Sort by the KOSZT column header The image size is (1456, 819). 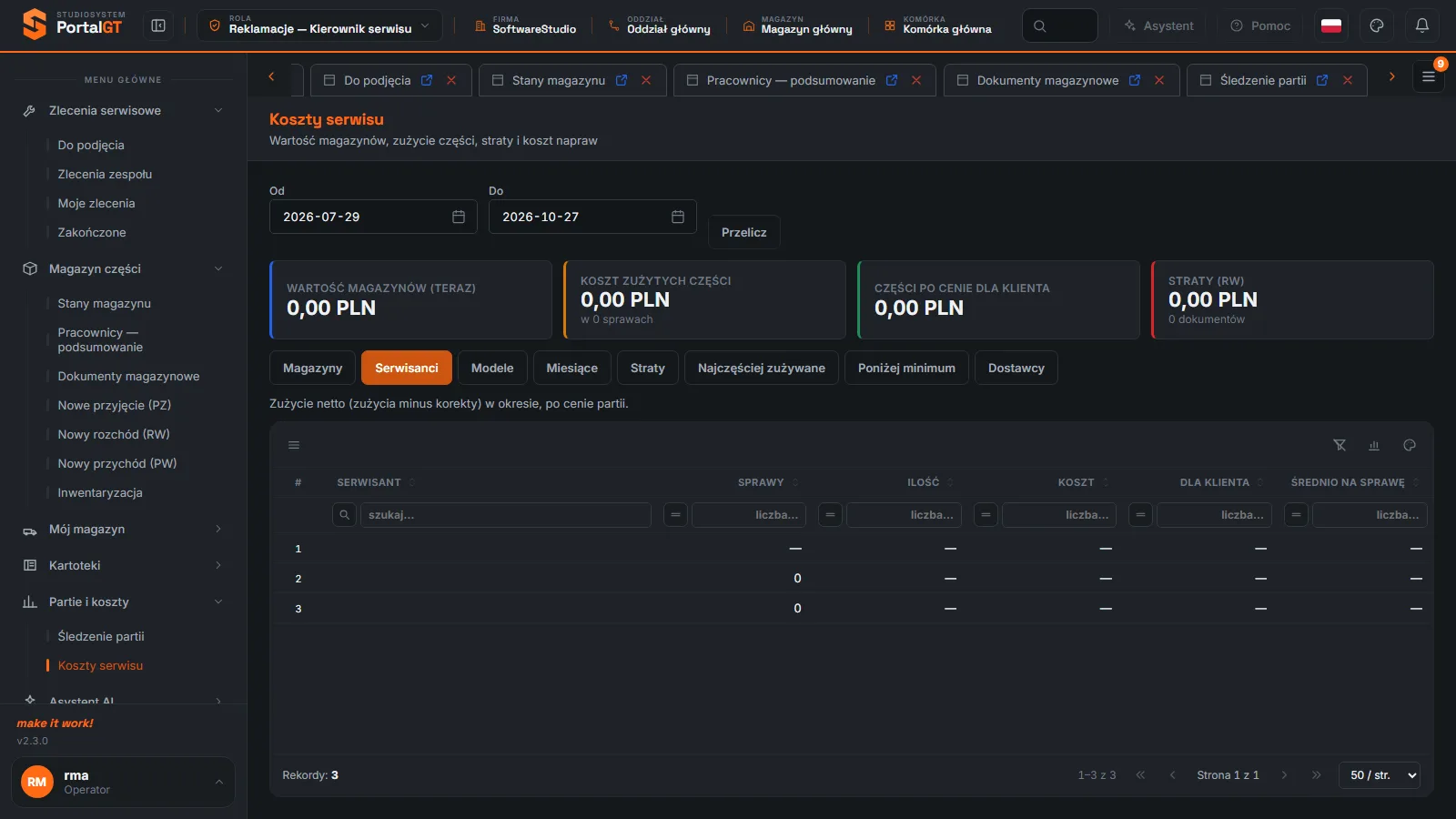click(1077, 482)
